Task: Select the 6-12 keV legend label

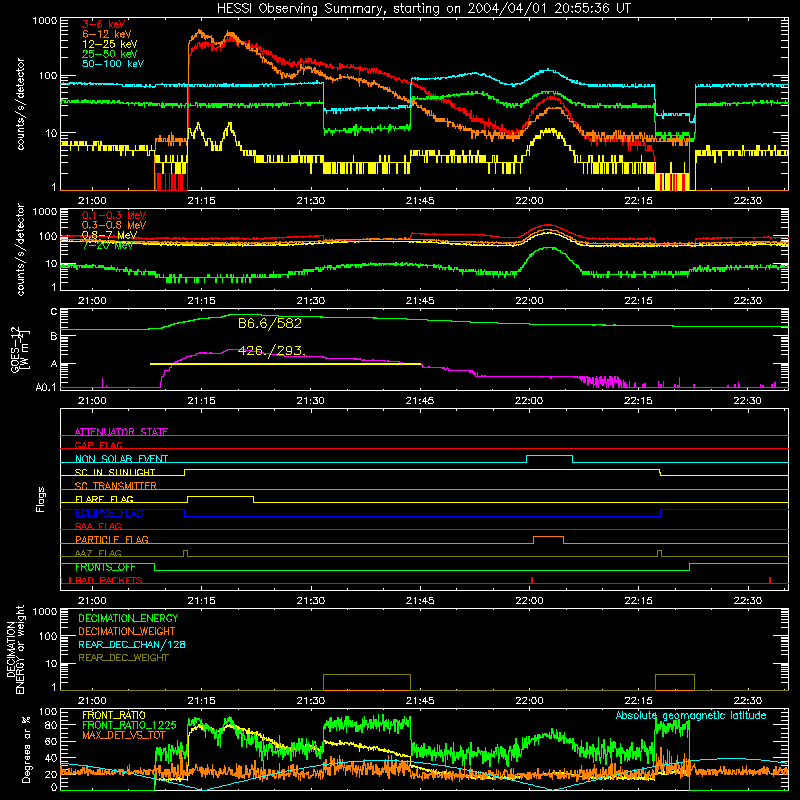Action: tap(106, 34)
